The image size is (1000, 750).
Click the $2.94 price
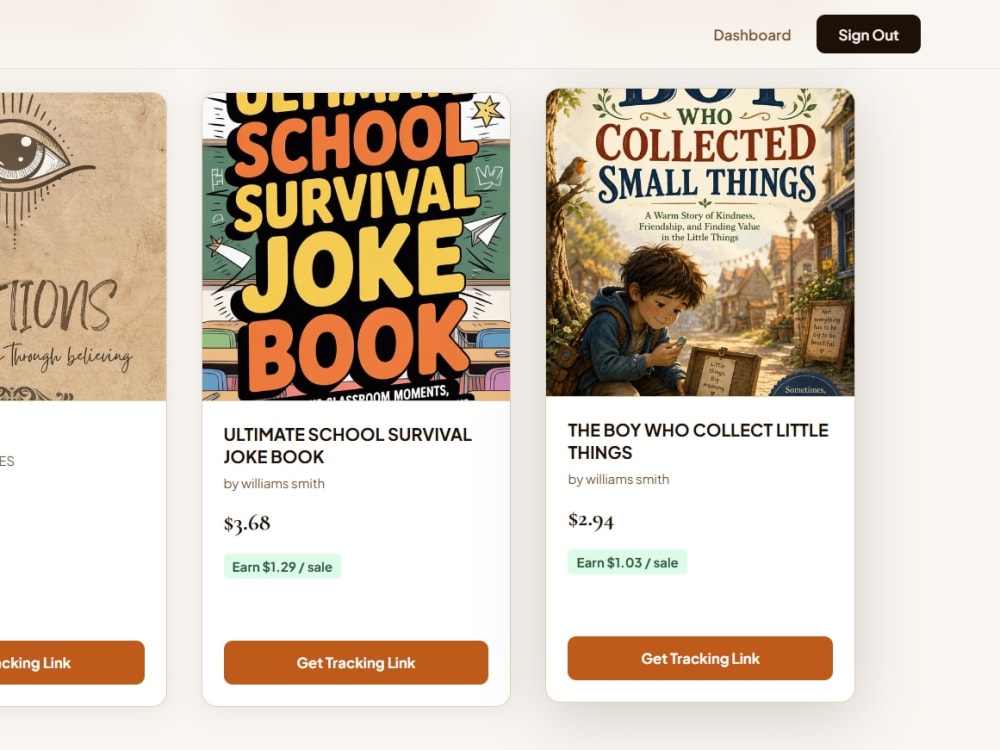coord(591,520)
